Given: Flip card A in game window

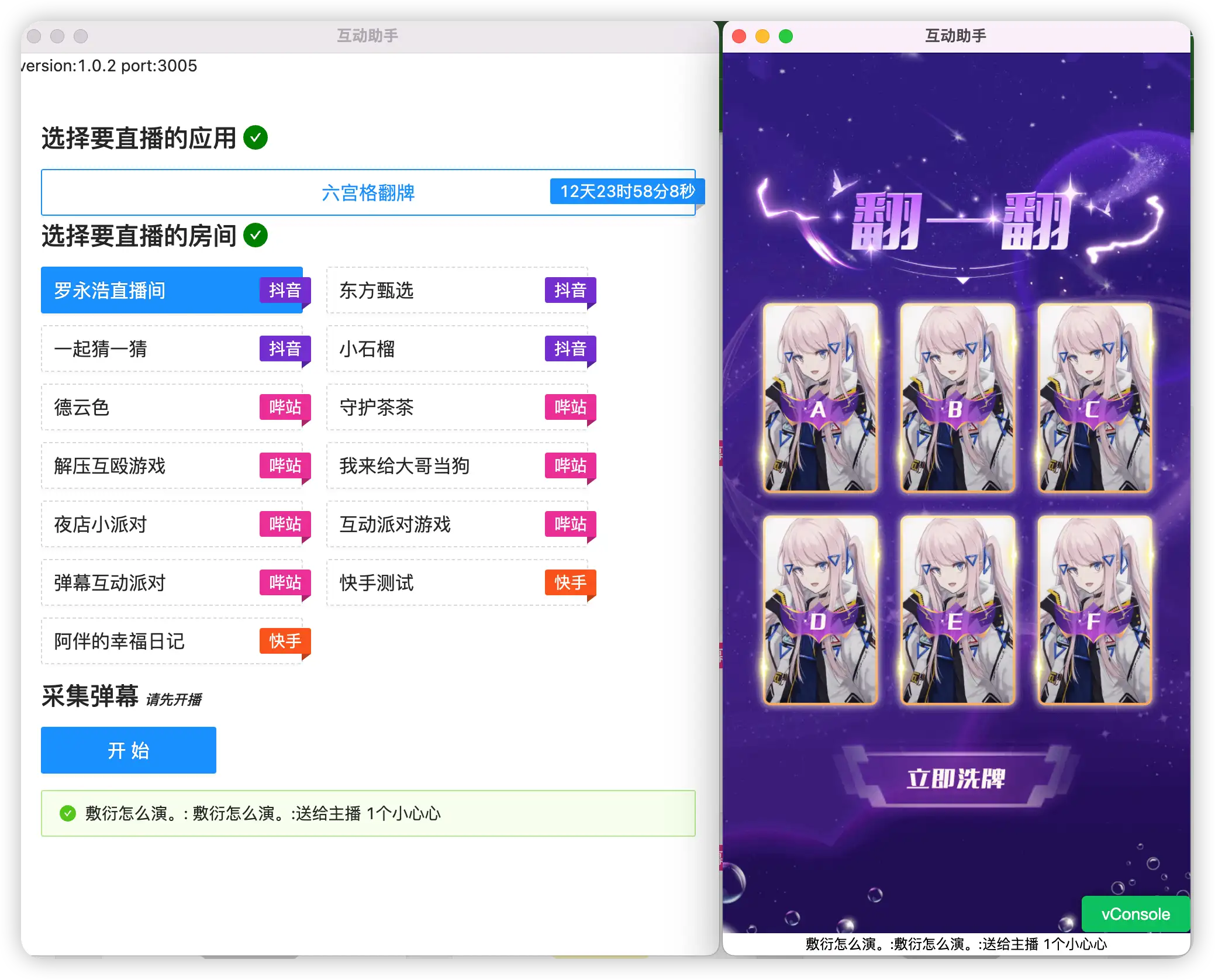Looking at the screenshot, I should [820, 398].
